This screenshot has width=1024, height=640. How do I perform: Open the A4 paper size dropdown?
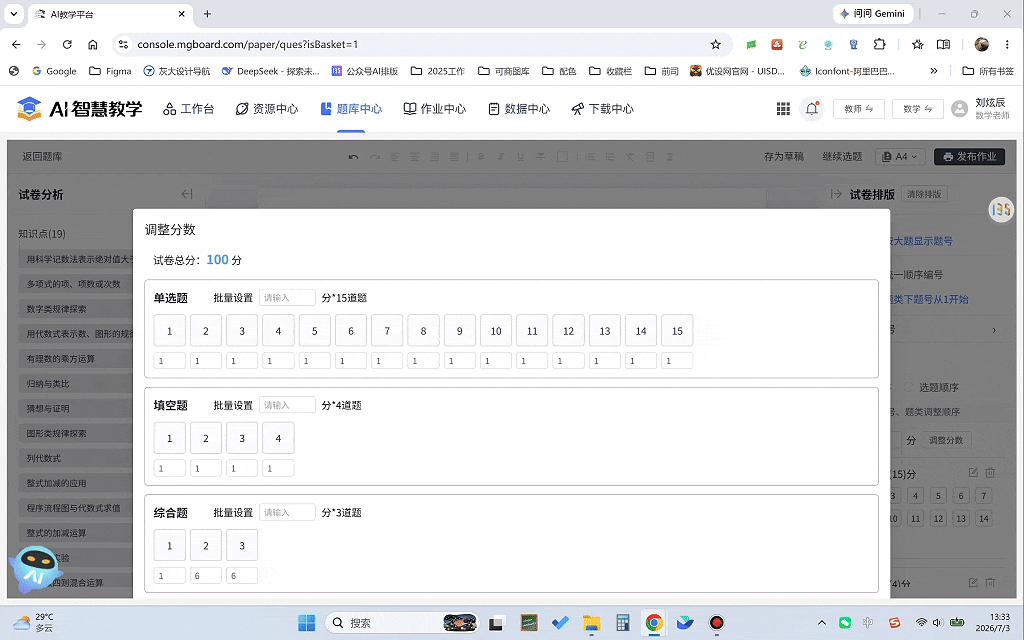[x=900, y=157]
